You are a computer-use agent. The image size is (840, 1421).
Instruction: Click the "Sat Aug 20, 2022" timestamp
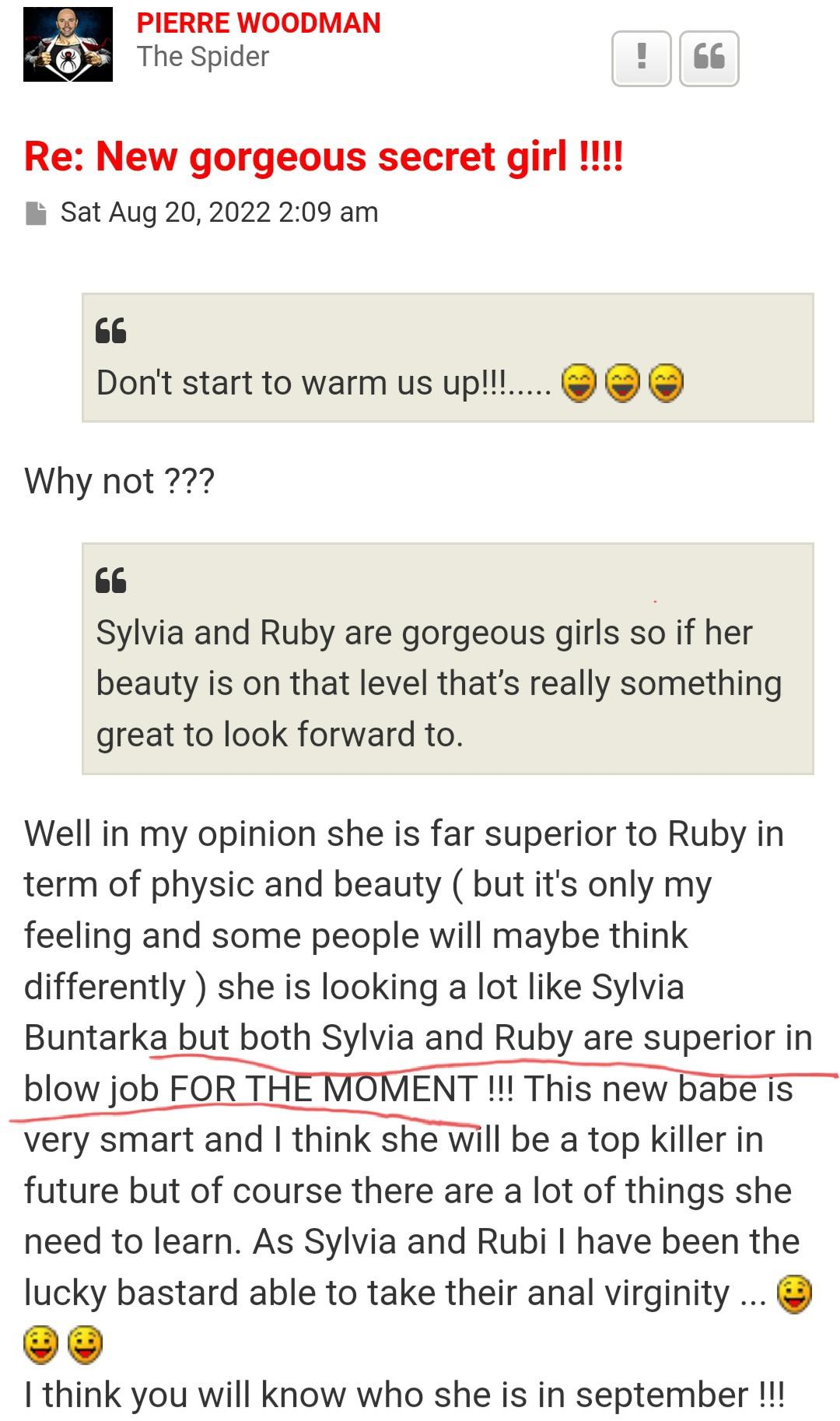click(219, 212)
